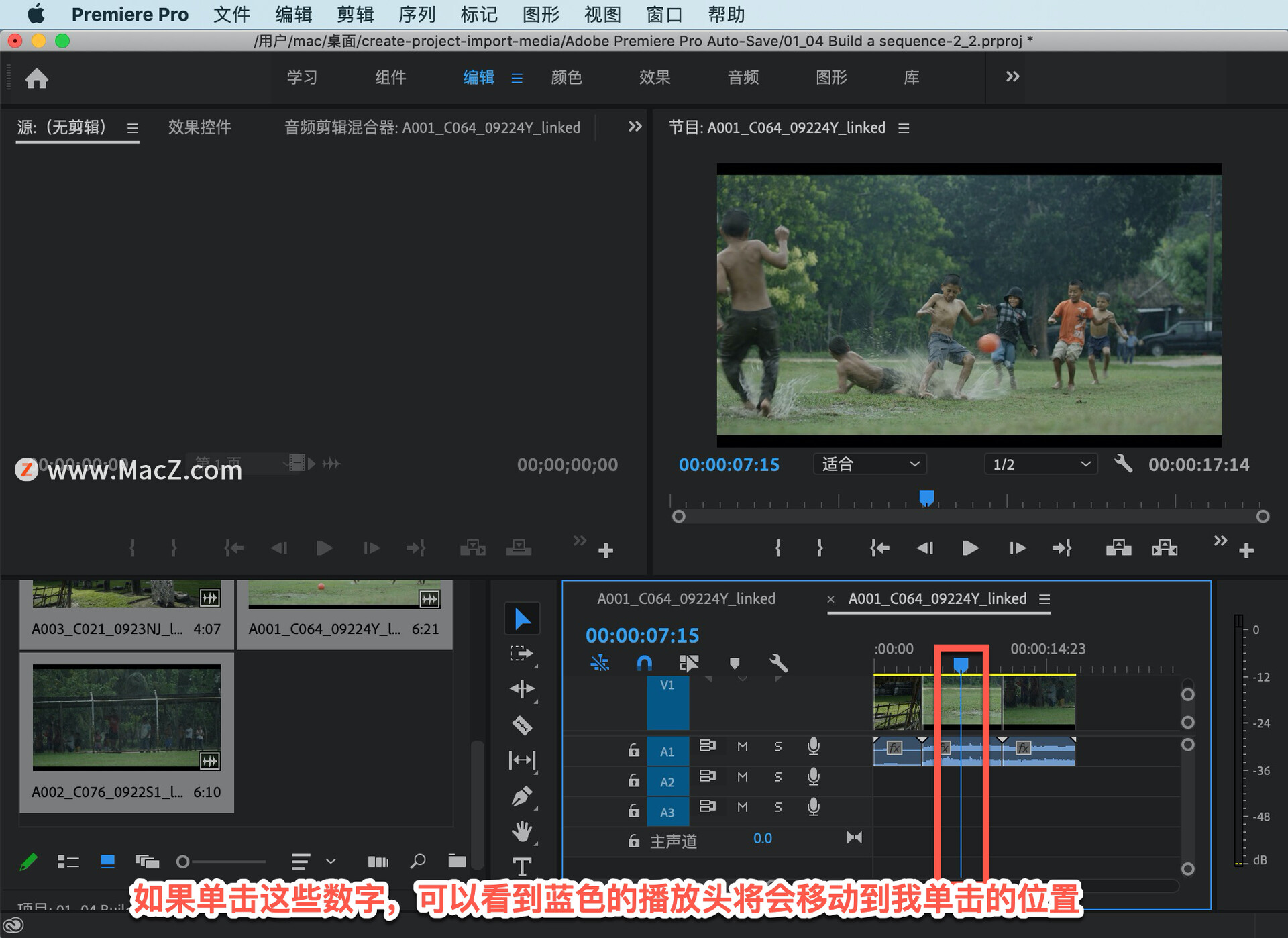Screen dimensions: 1288x938
Task: Select the Track Select Forward tool
Action: point(521,654)
